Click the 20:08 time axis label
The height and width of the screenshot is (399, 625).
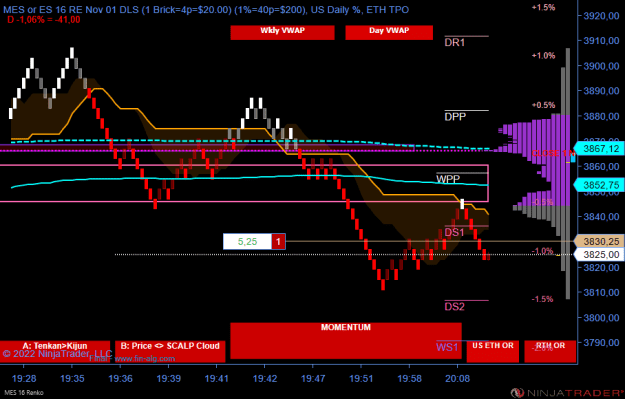[457, 378]
